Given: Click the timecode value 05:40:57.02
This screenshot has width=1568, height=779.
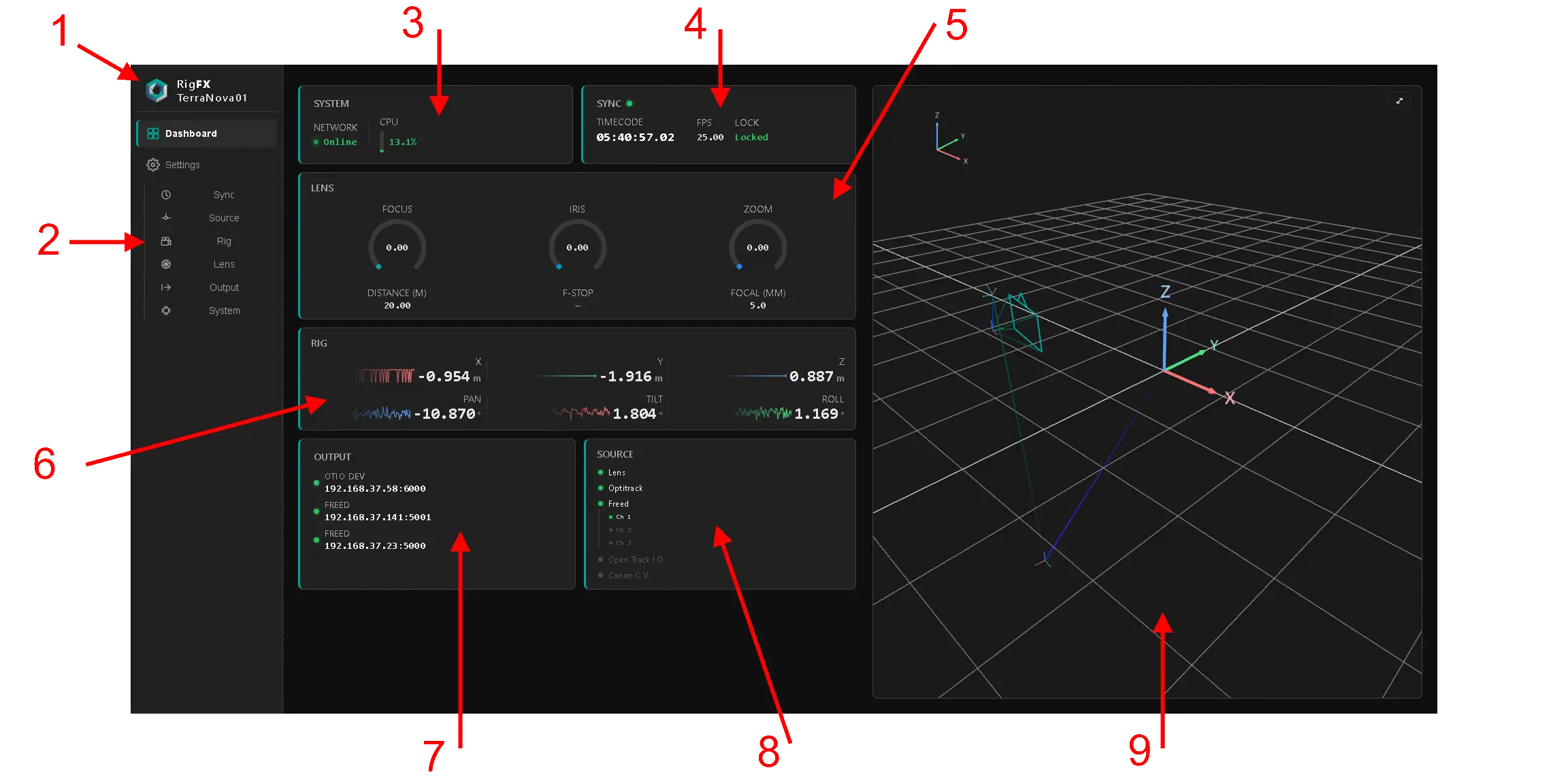Looking at the screenshot, I should click(635, 138).
